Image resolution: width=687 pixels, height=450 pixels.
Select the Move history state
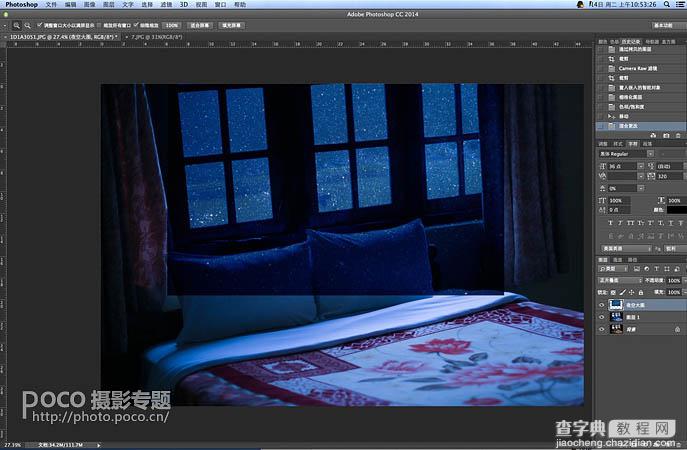pos(641,117)
